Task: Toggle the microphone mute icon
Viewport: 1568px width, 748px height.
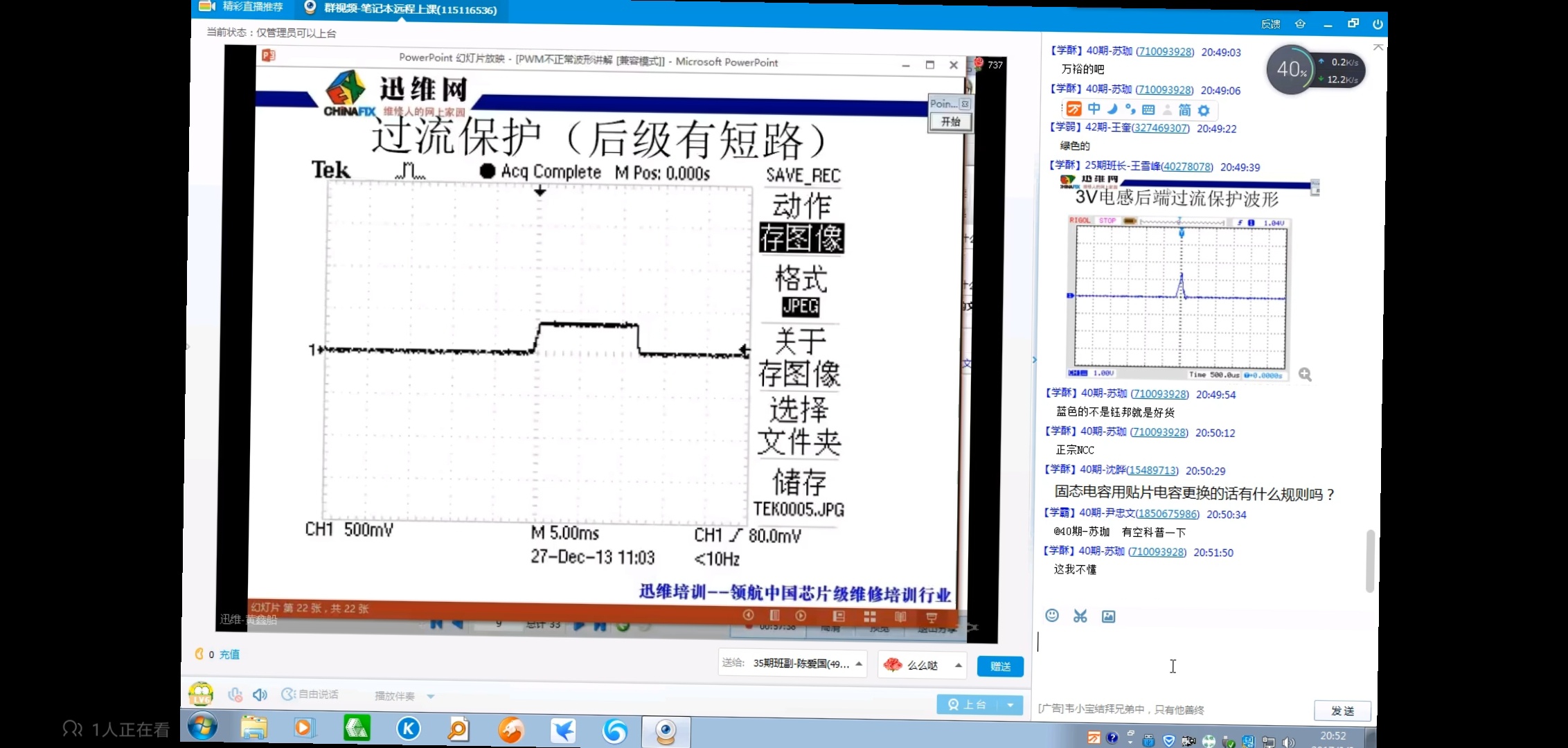Action: [x=235, y=695]
